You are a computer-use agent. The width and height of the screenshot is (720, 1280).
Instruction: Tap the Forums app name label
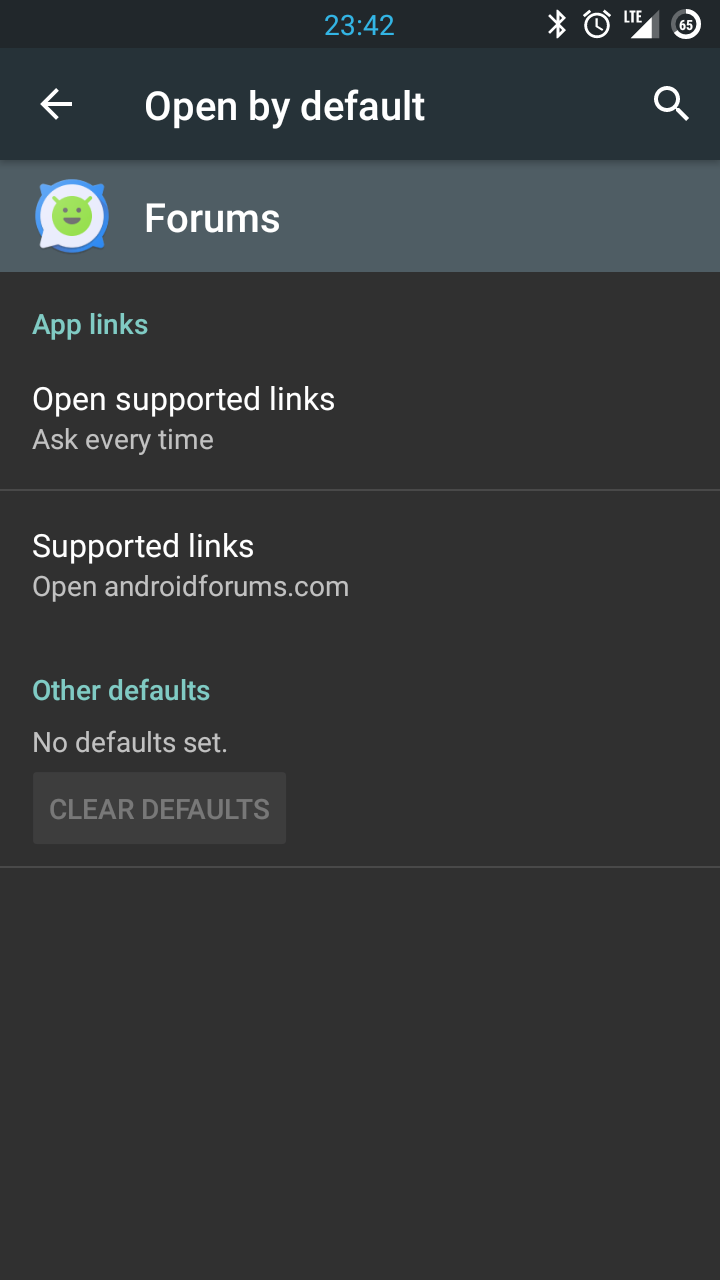(212, 218)
